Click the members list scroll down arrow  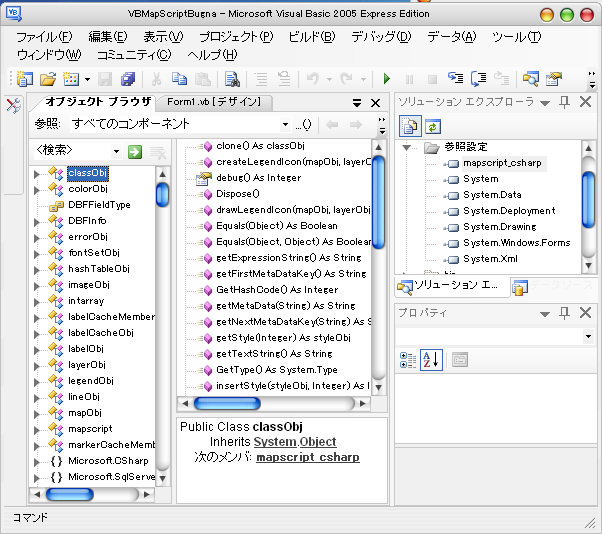378,387
